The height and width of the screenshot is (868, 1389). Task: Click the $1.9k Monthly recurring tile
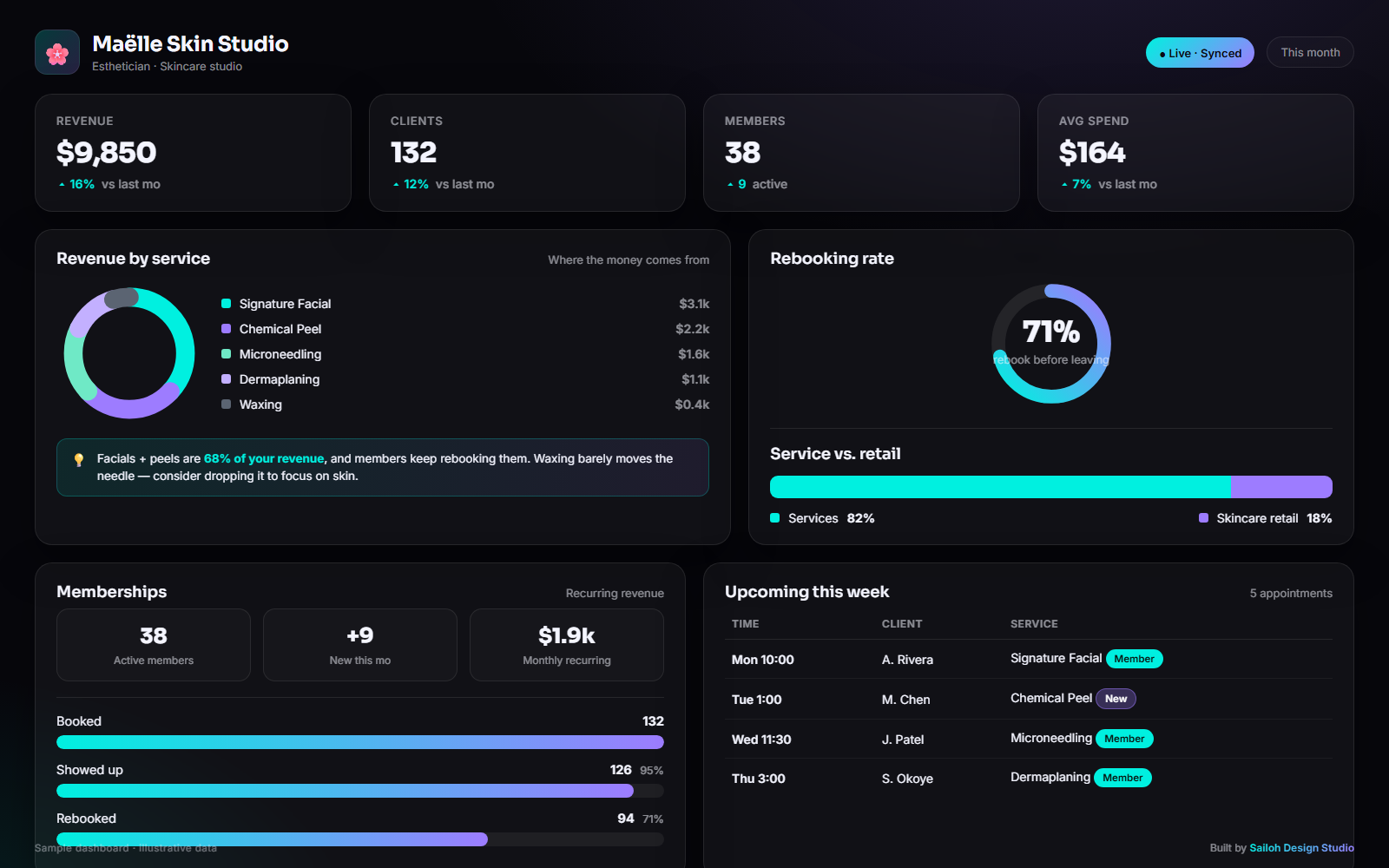coord(567,645)
